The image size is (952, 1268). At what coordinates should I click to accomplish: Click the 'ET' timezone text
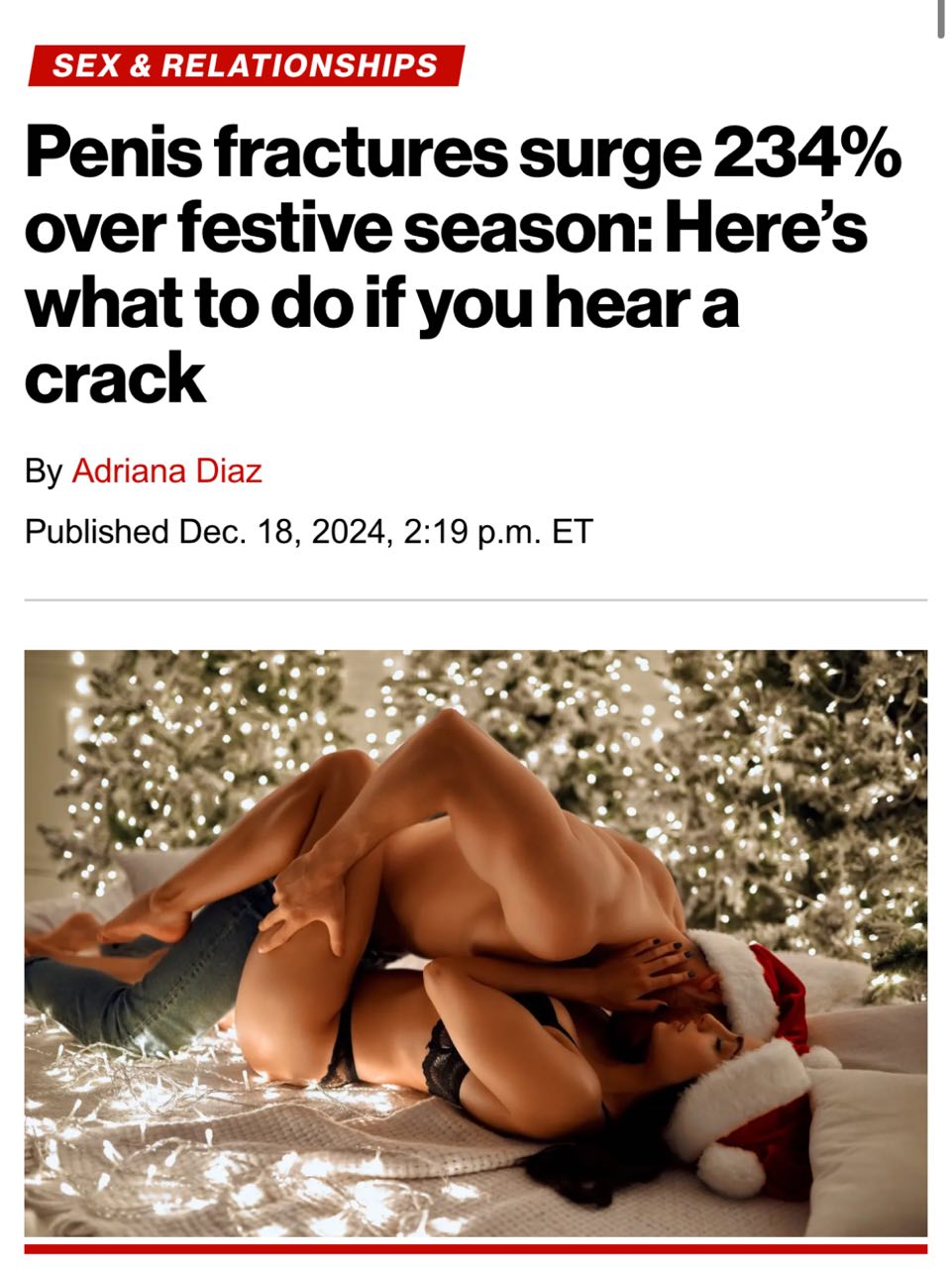pos(572,532)
